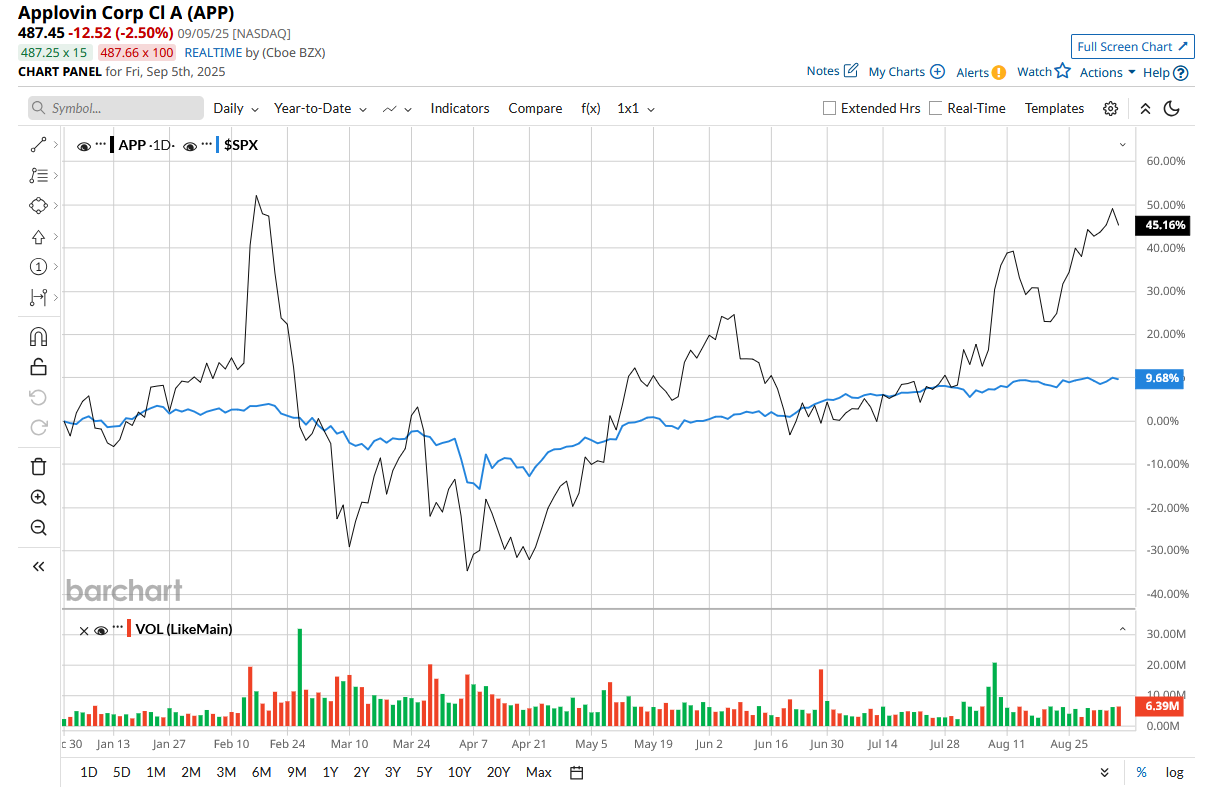
Task: Open the Actions dropdown menu
Action: click(x=1108, y=72)
